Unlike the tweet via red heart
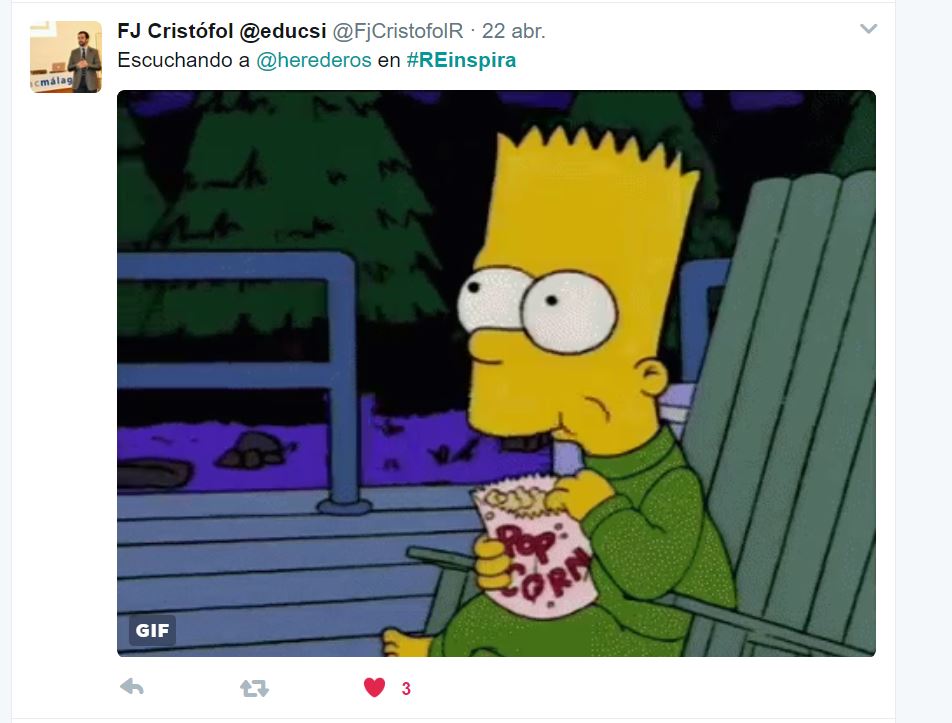Image resolution: width=952 pixels, height=723 pixels. [x=374, y=687]
